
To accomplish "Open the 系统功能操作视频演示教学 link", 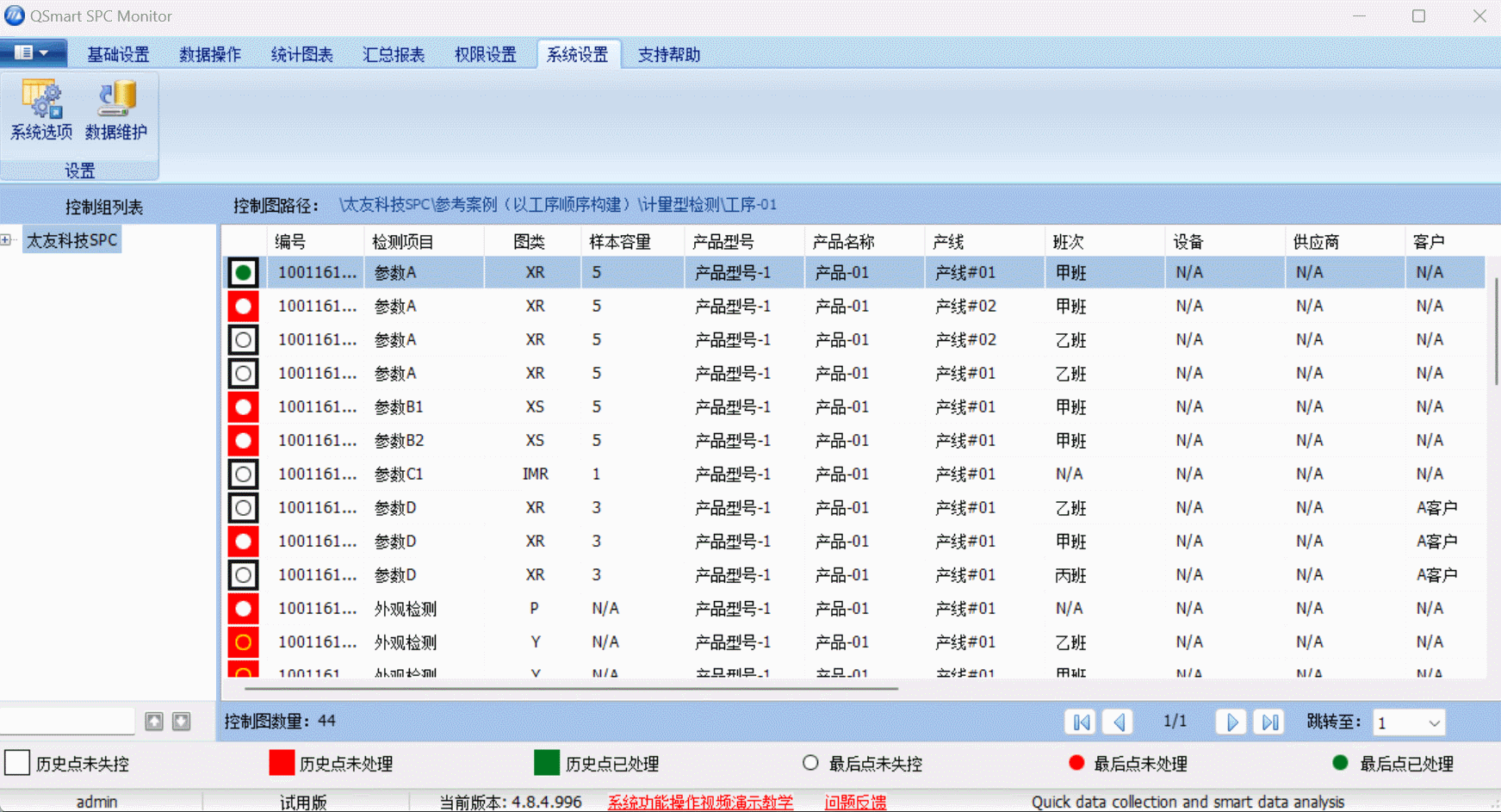I will coord(700,801).
